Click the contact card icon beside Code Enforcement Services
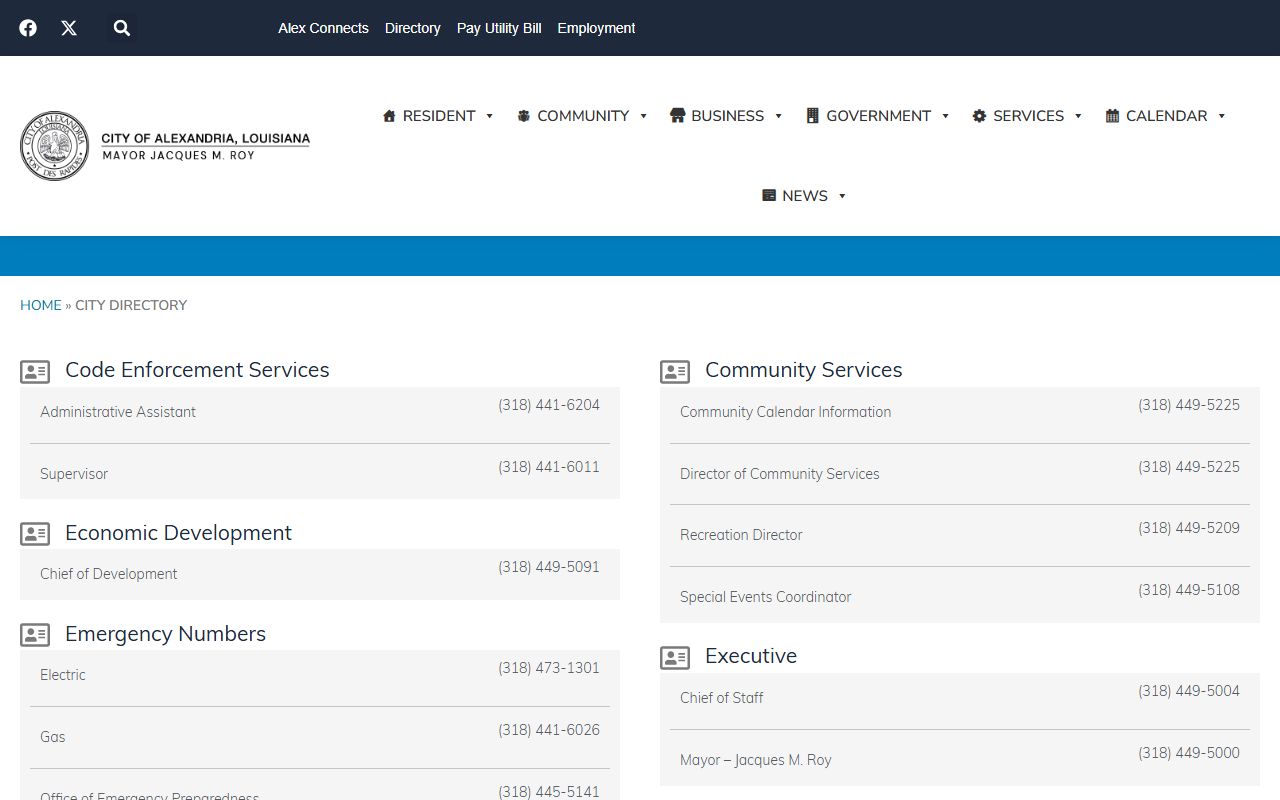 tap(35, 372)
